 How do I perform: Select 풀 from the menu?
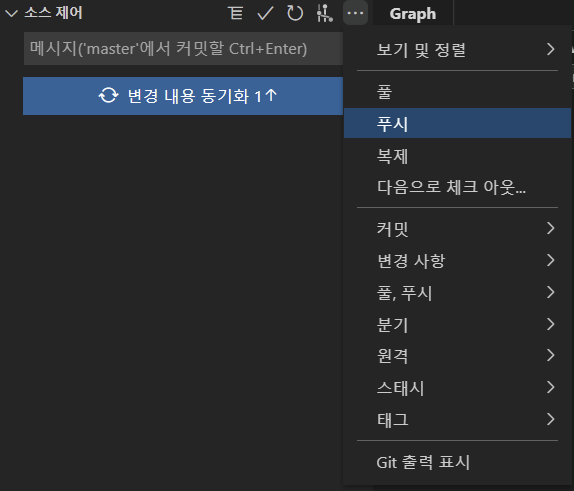[457, 92]
